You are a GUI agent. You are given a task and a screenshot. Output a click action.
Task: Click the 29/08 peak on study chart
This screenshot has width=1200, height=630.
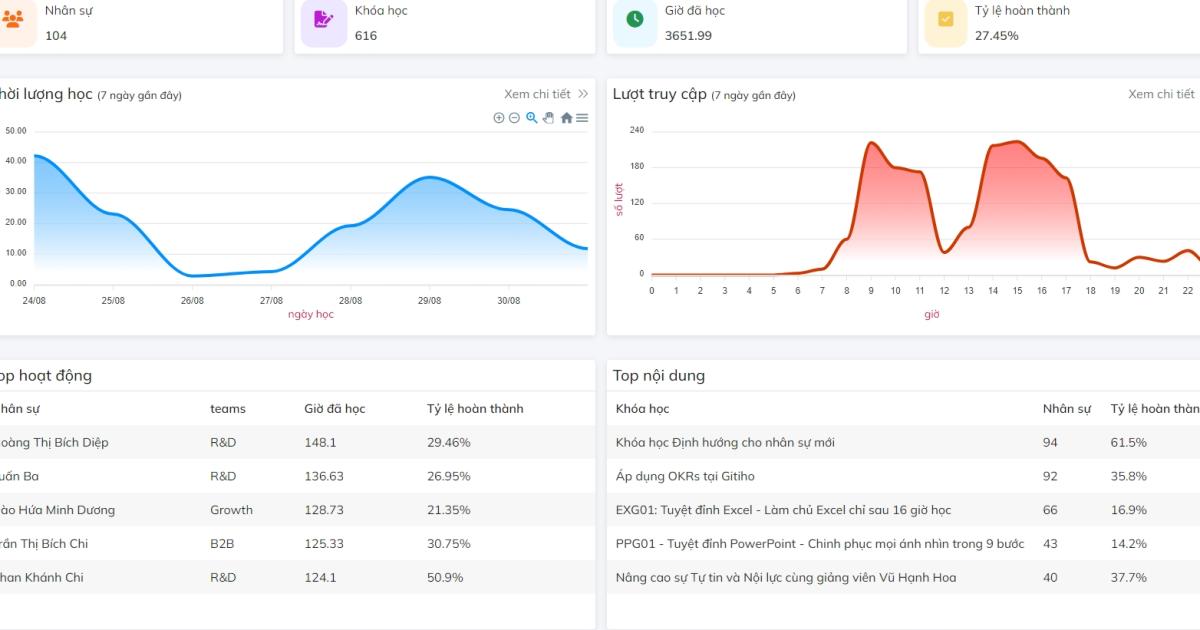429,177
